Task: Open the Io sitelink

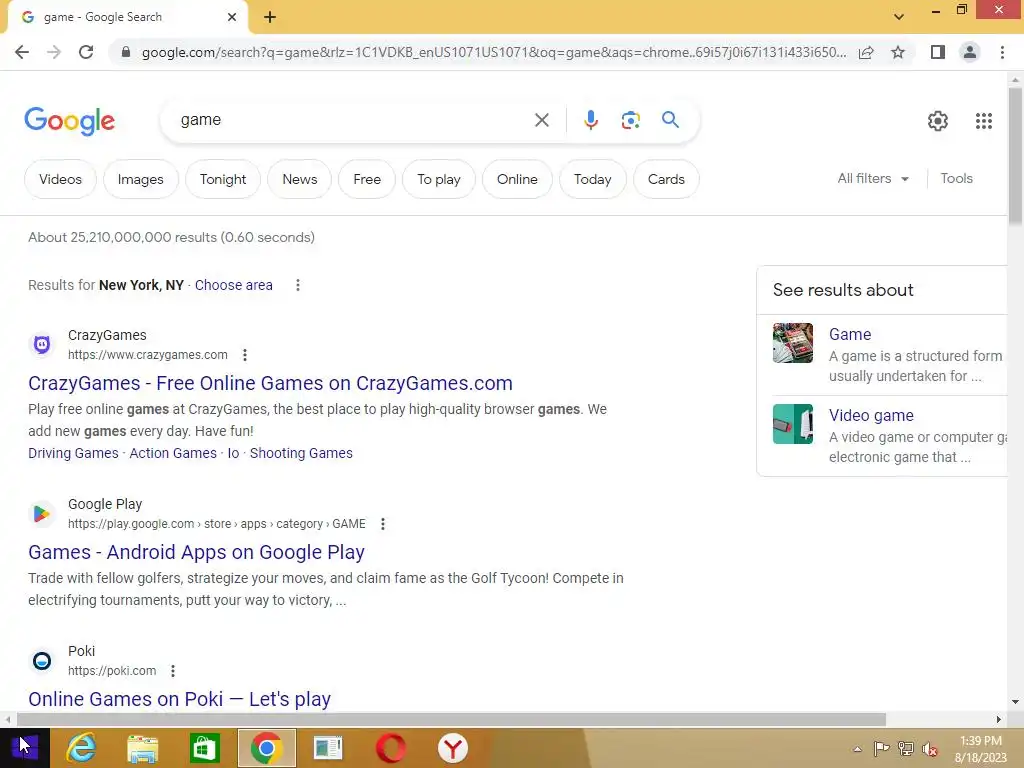Action: pyautogui.click(x=233, y=453)
